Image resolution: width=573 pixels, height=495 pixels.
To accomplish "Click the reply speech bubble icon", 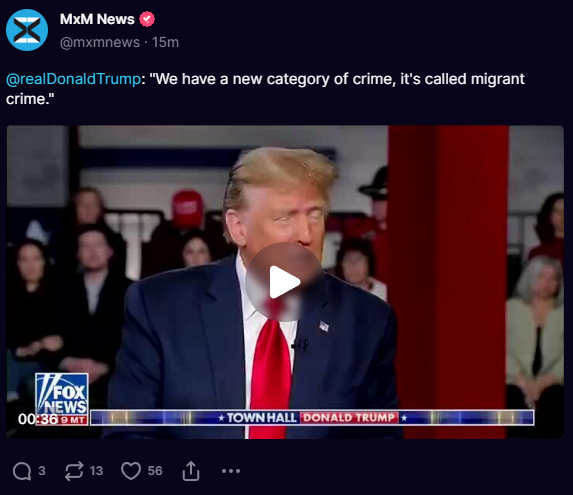I will click(x=22, y=471).
